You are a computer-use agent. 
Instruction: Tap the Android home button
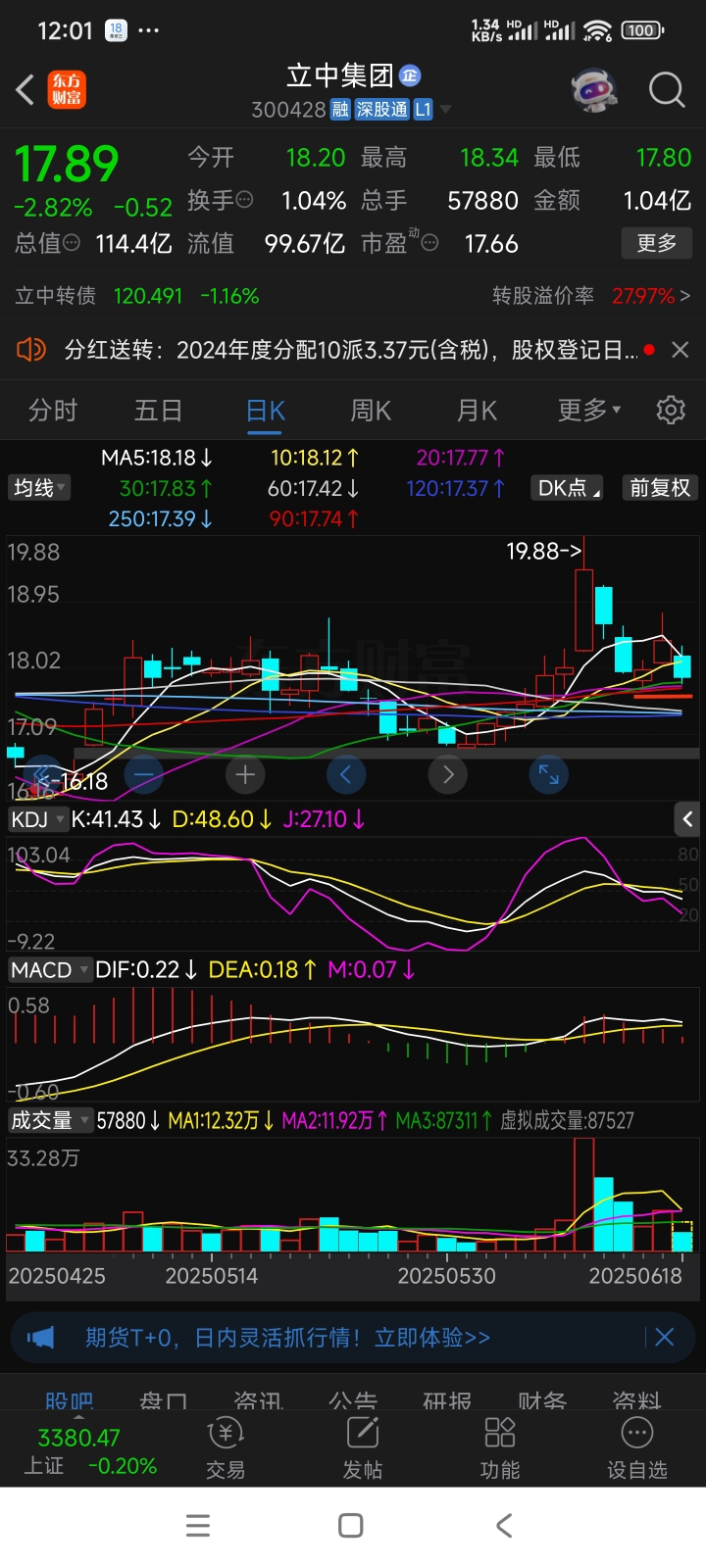pyautogui.click(x=351, y=1526)
